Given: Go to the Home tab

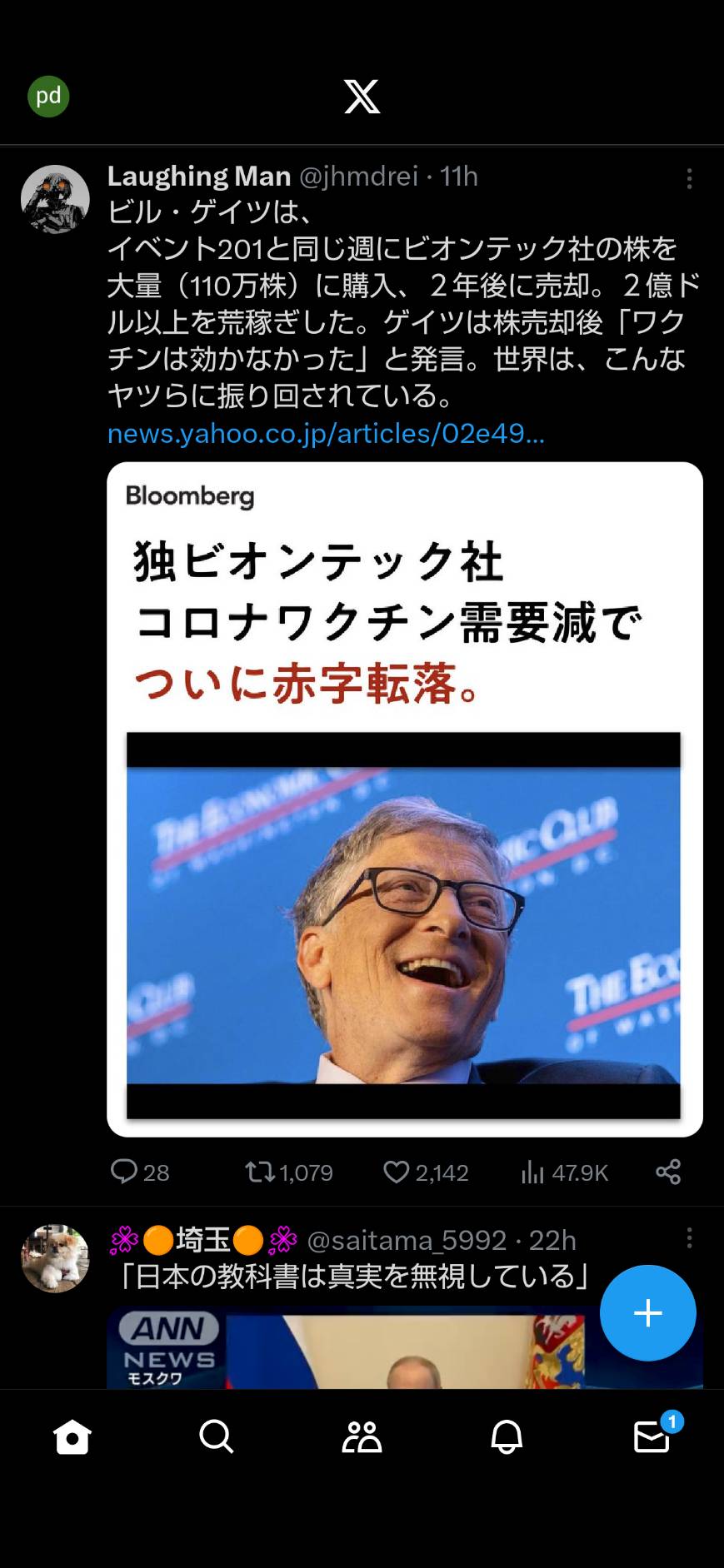Looking at the screenshot, I should click(72, 1436).
